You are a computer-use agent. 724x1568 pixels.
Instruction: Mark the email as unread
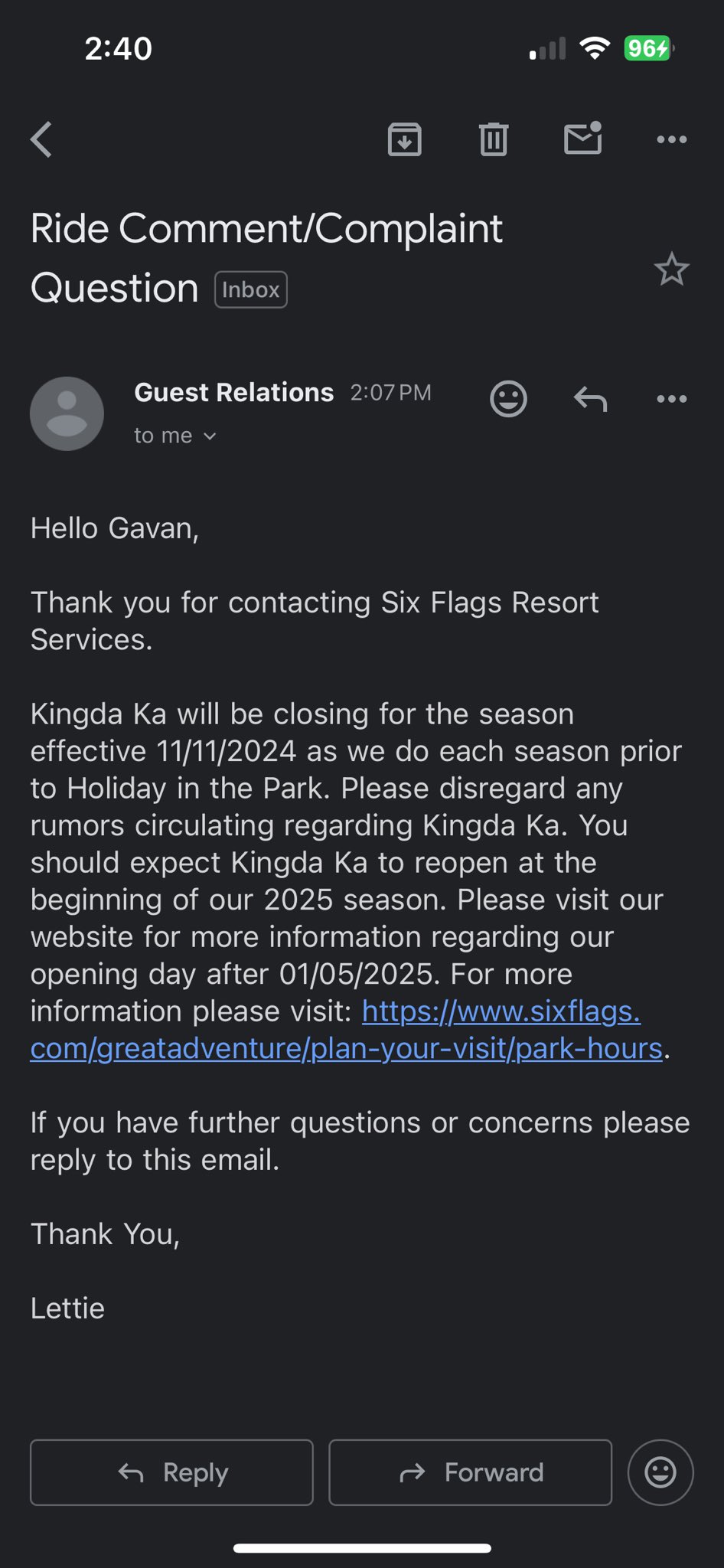pos(582,139)
